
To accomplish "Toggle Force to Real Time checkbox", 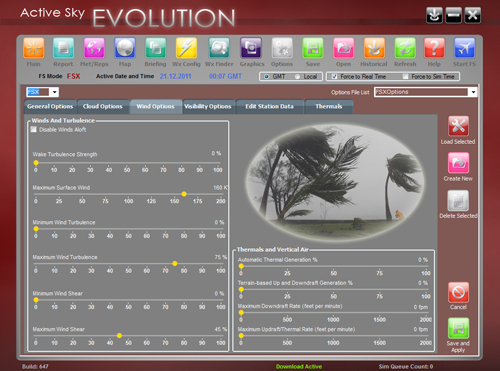I will [334, 77].
